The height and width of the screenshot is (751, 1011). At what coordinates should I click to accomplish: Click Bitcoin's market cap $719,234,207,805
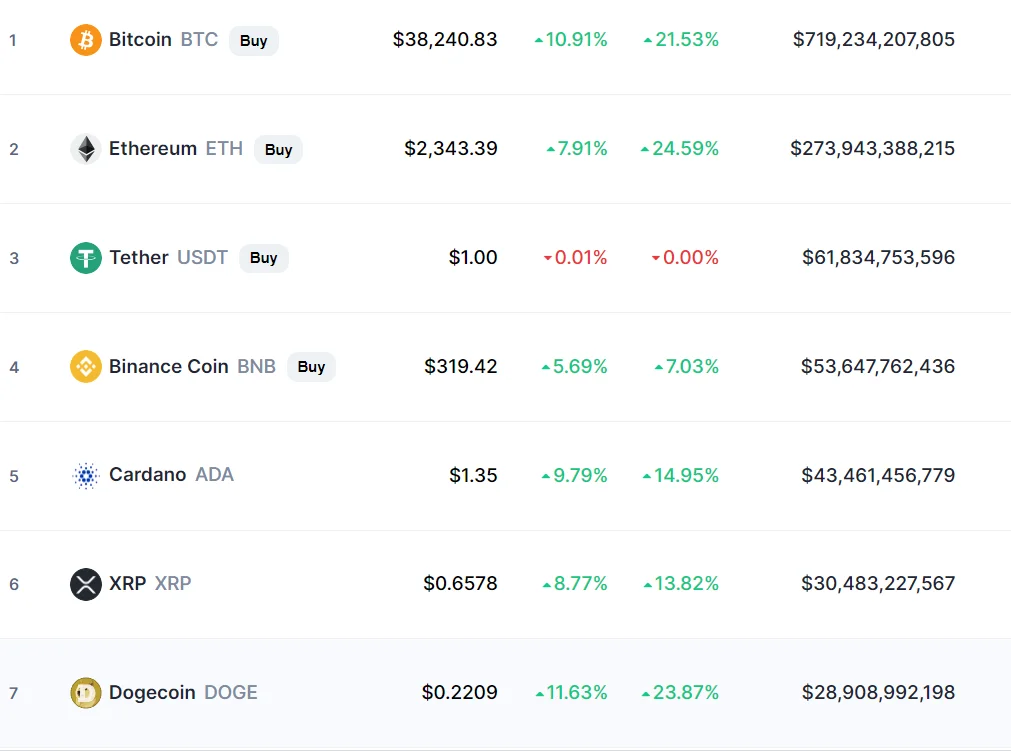click(874, 39)
